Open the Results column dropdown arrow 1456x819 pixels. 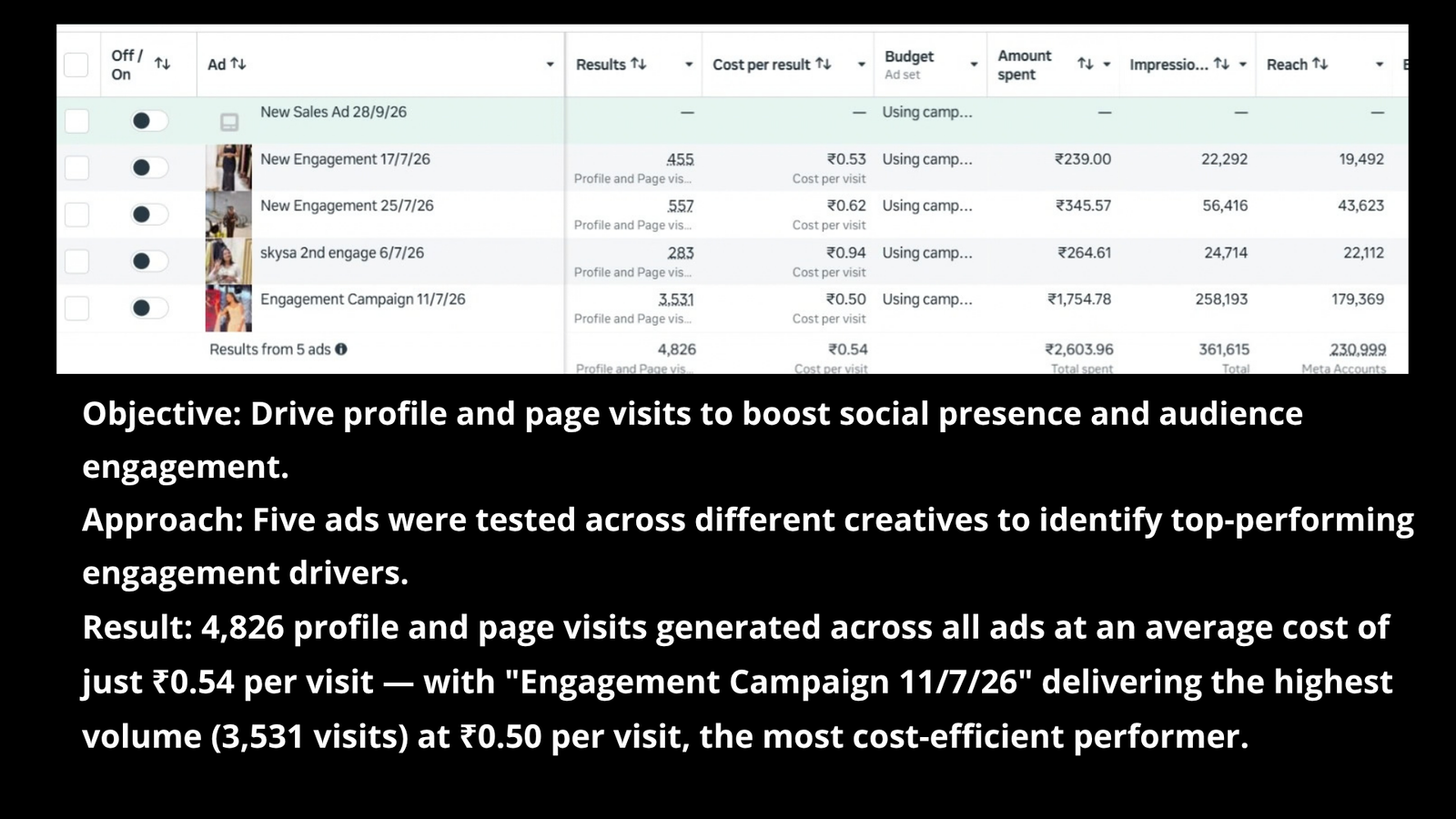[689, 65]
